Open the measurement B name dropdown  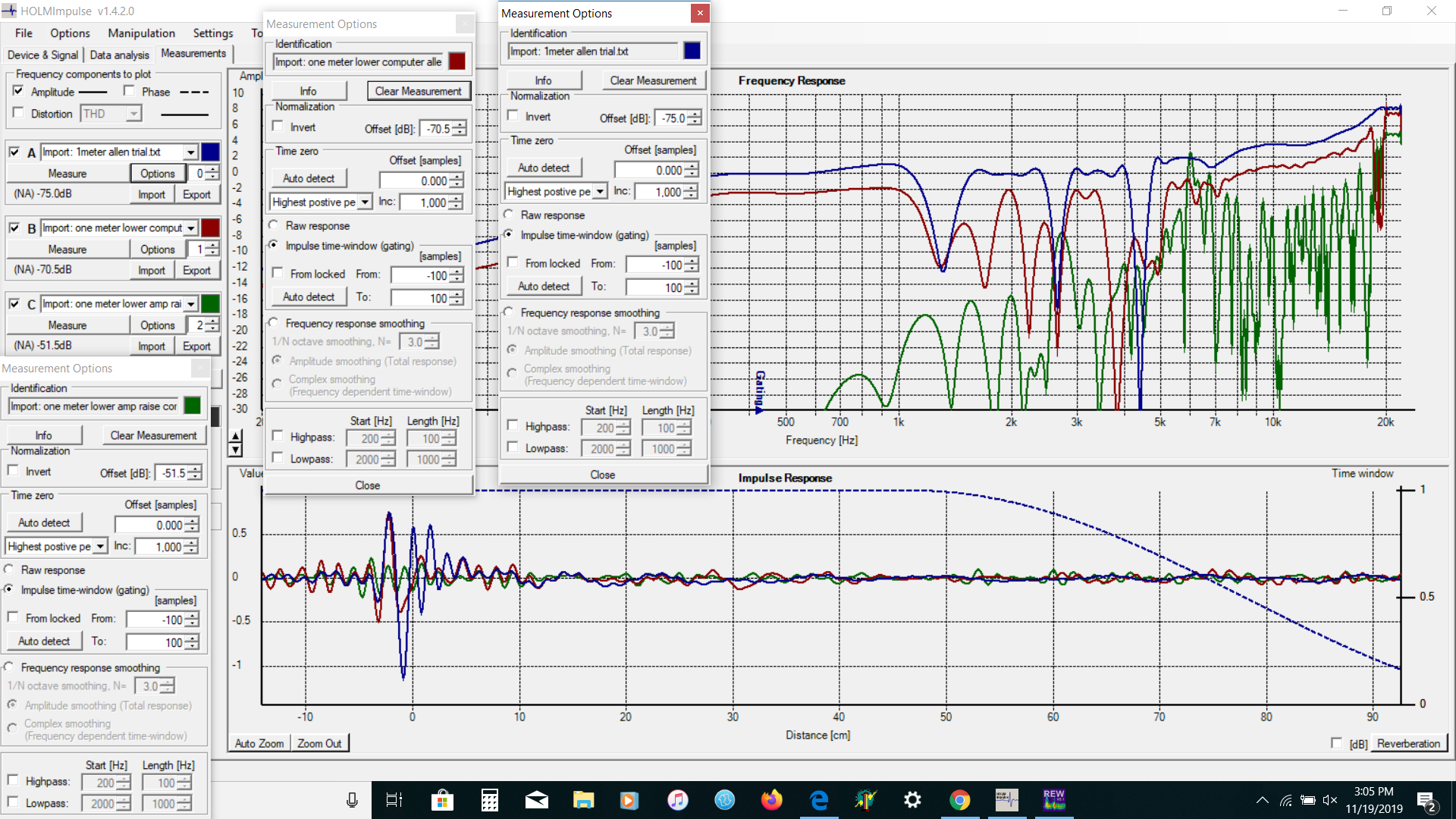191,228
